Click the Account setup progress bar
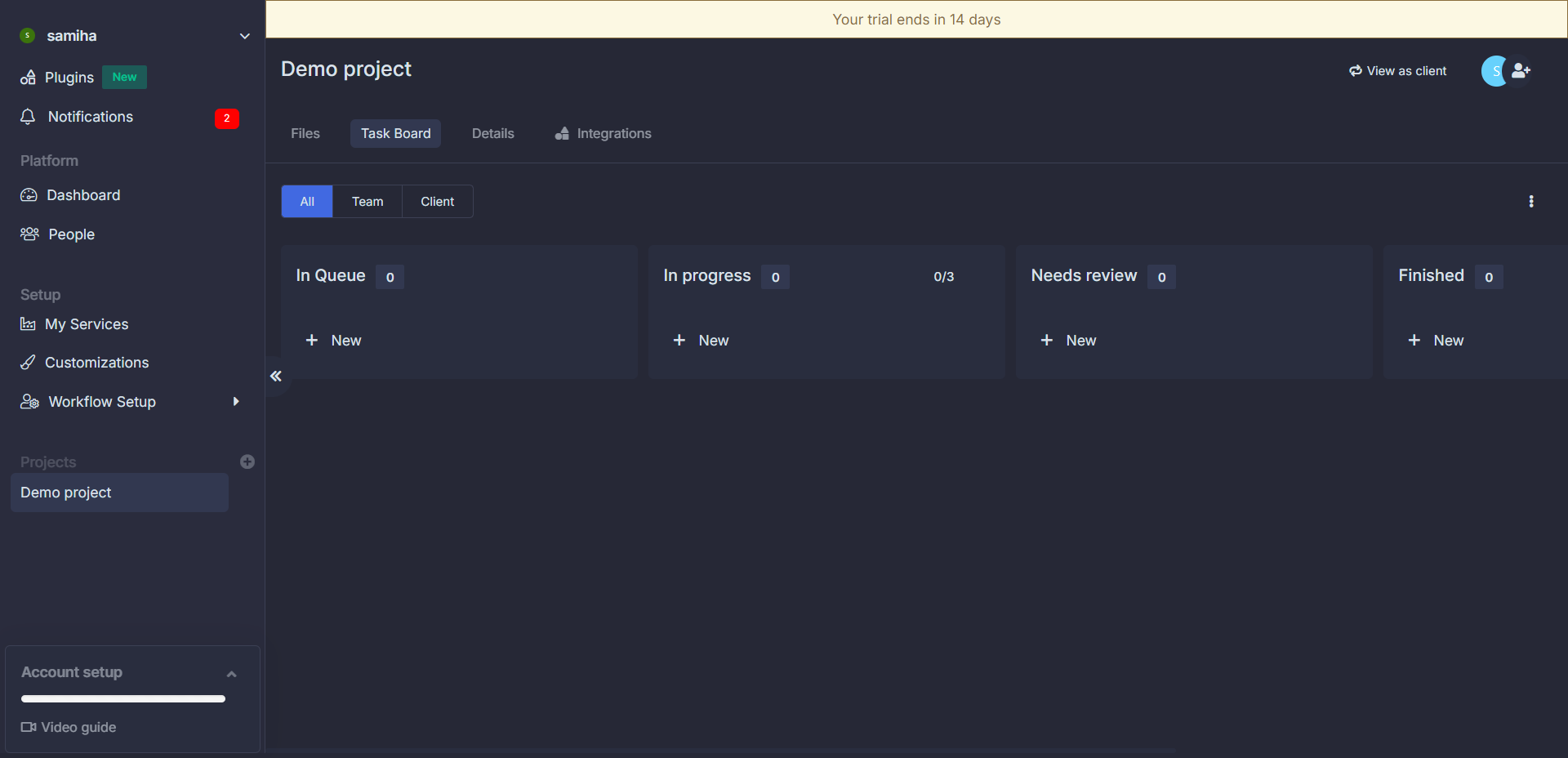 pos(122,699)
